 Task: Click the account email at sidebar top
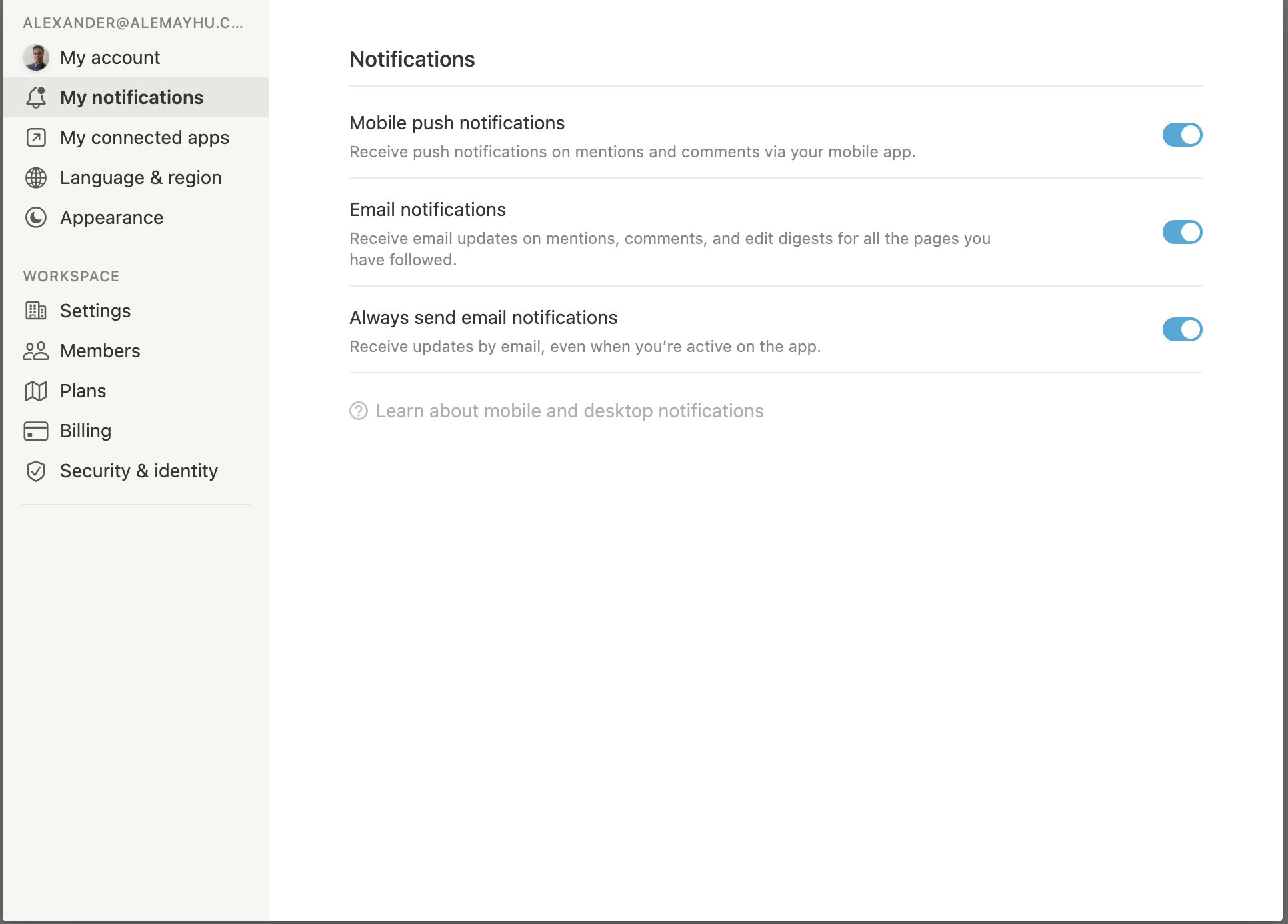[x=132, y=22]
